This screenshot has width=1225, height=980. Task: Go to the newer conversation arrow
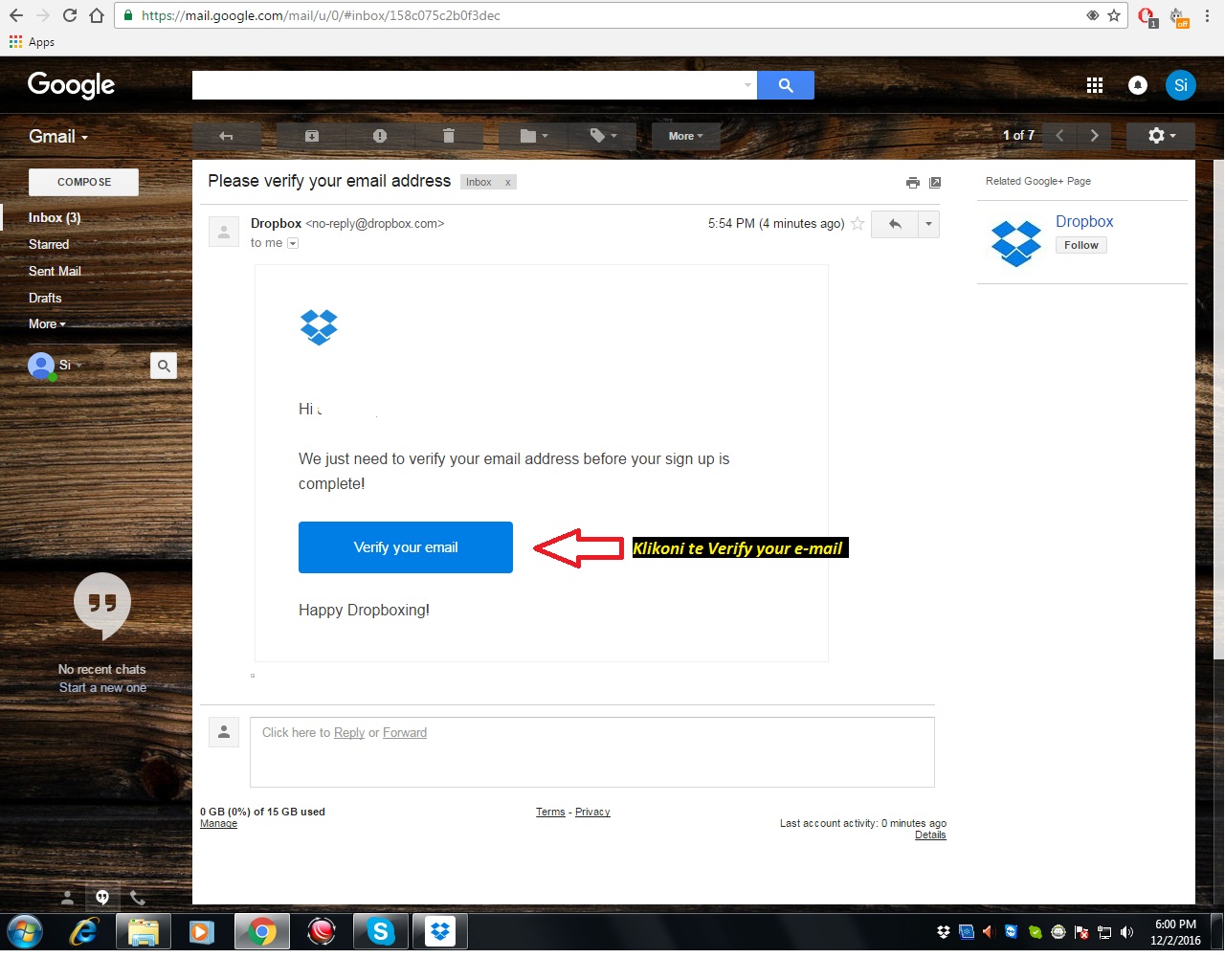coord(1059,136)
